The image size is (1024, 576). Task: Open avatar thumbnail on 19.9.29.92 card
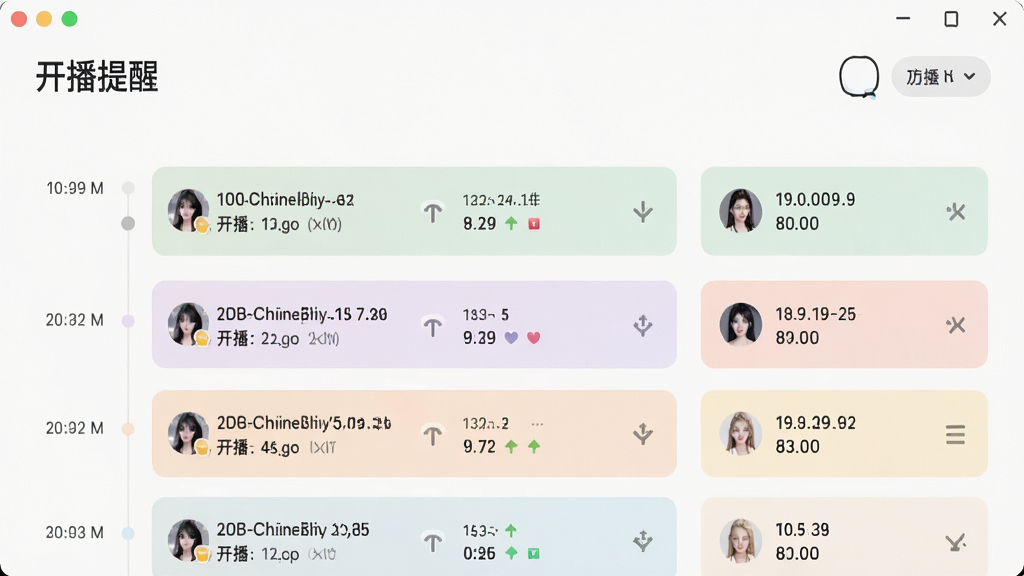(741, 434)
